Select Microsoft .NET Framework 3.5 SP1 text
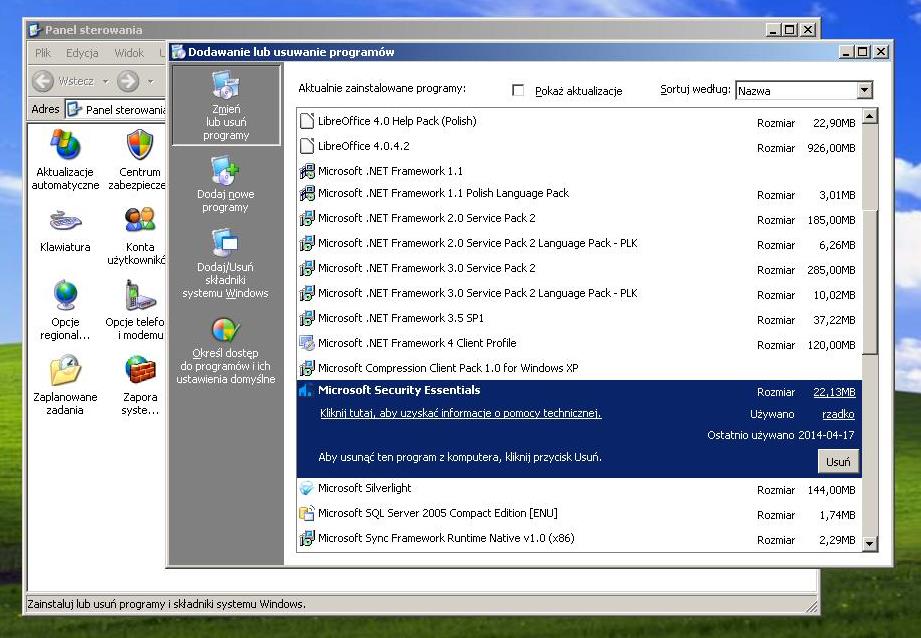921x638 pixels. coord(401,318)
